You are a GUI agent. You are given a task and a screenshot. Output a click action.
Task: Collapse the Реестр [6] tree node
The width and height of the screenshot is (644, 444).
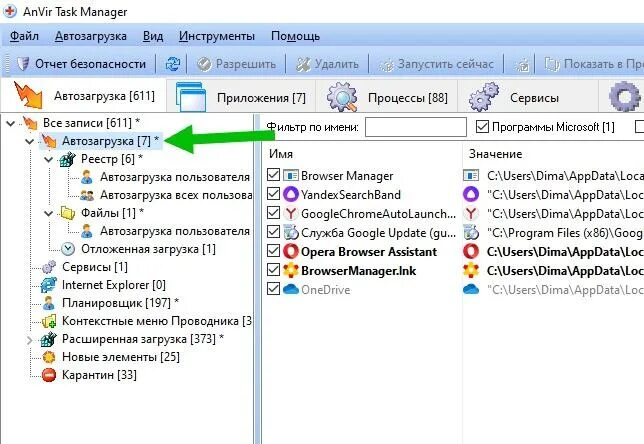tap(48, 159)
